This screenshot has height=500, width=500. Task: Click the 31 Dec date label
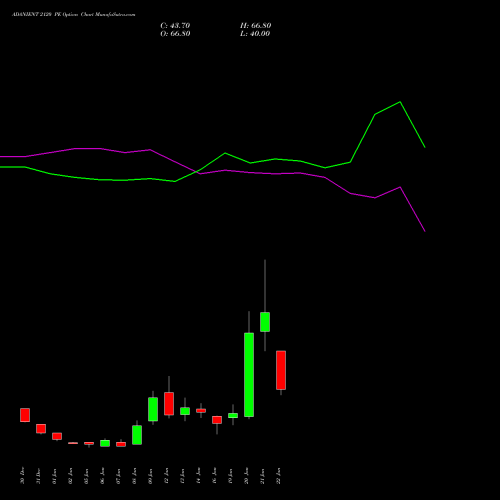click(38, 476)
